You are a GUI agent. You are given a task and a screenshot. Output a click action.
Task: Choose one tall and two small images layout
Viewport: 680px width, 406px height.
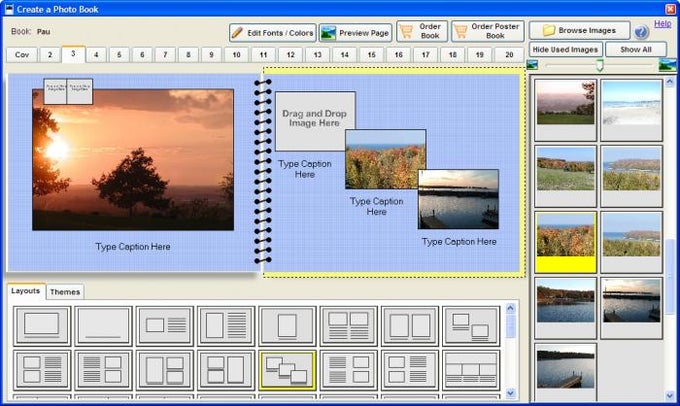(x=165, y=370)
